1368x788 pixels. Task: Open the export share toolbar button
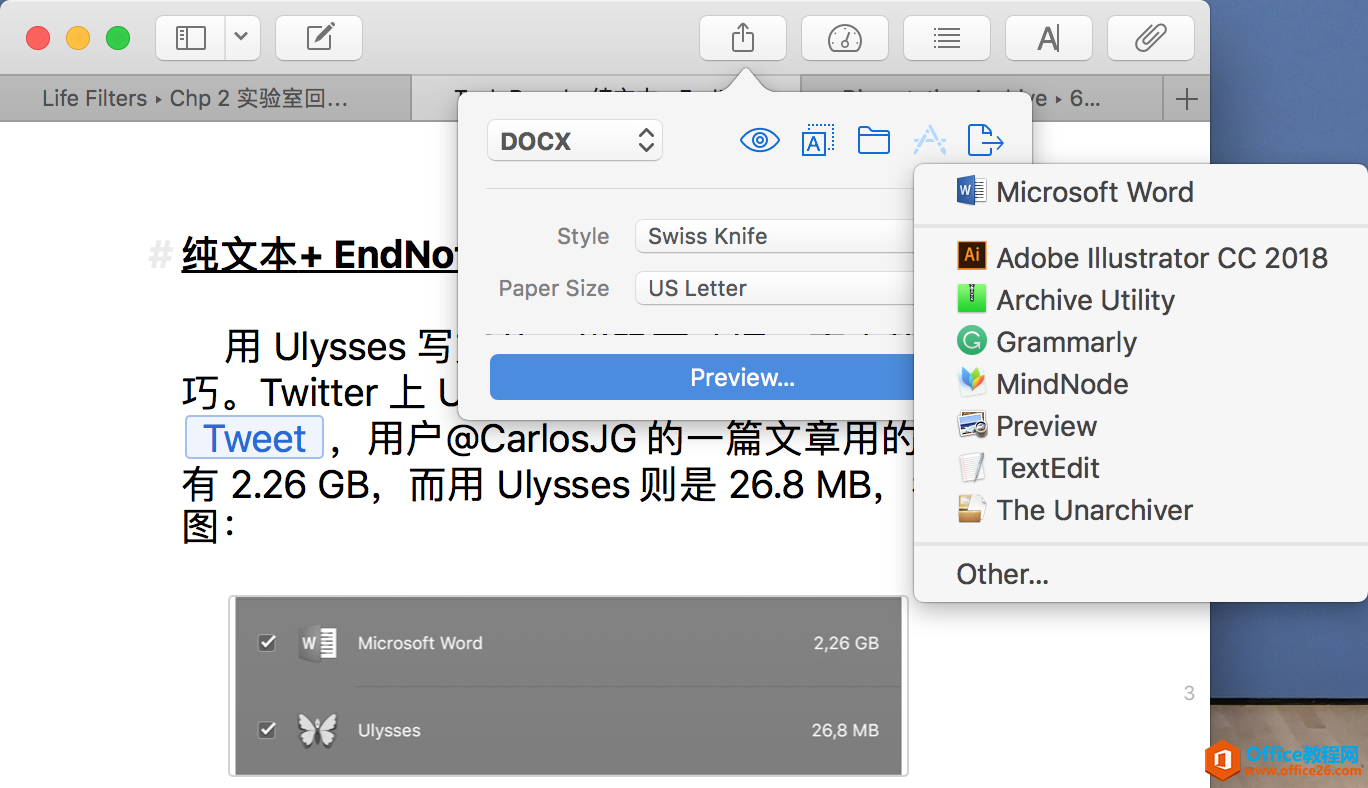[743, 39]
